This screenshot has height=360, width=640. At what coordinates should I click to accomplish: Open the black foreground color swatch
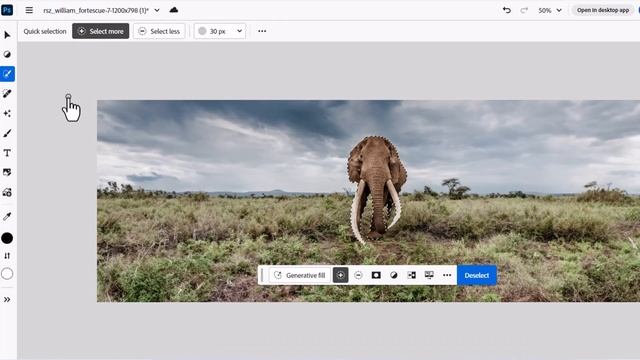pyautogui.click(x=7, y=238)
